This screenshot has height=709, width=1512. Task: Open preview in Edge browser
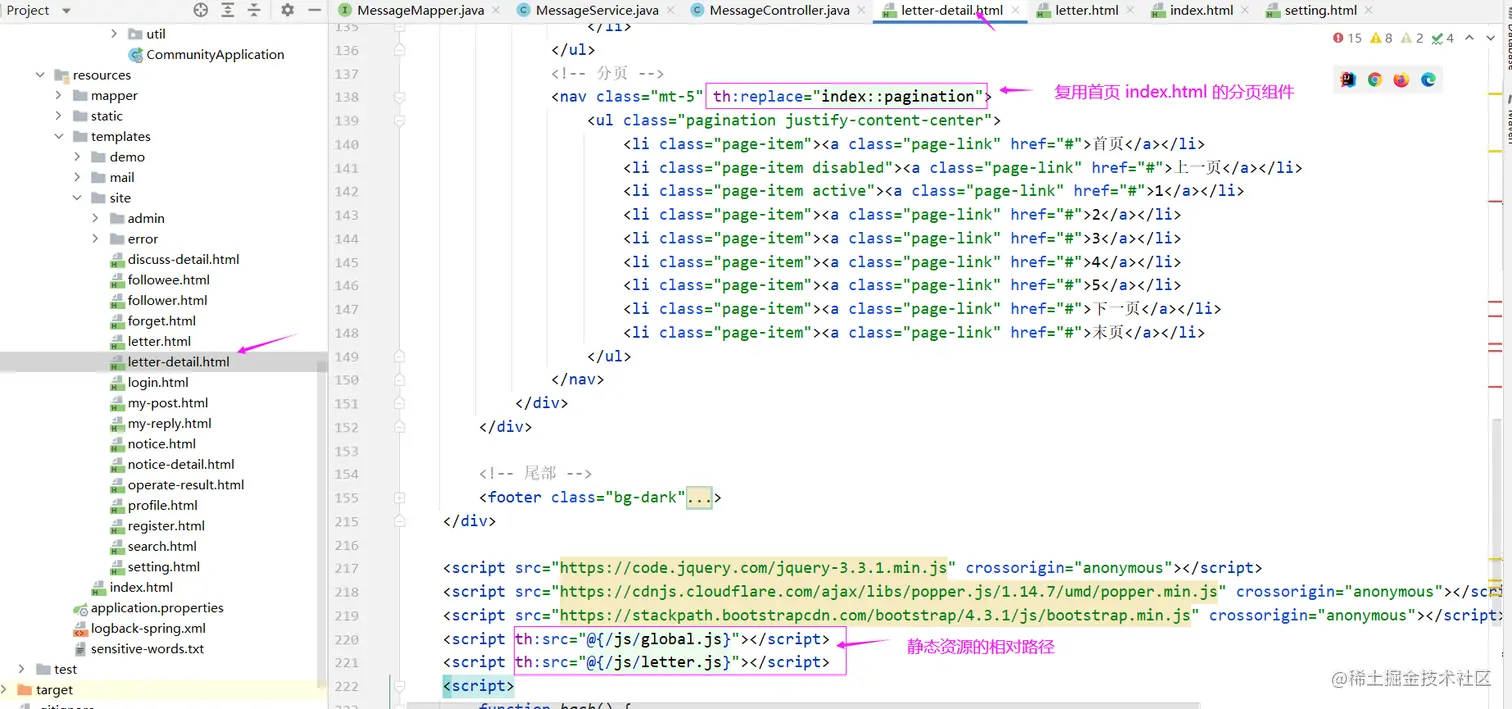pos(1428,80)
